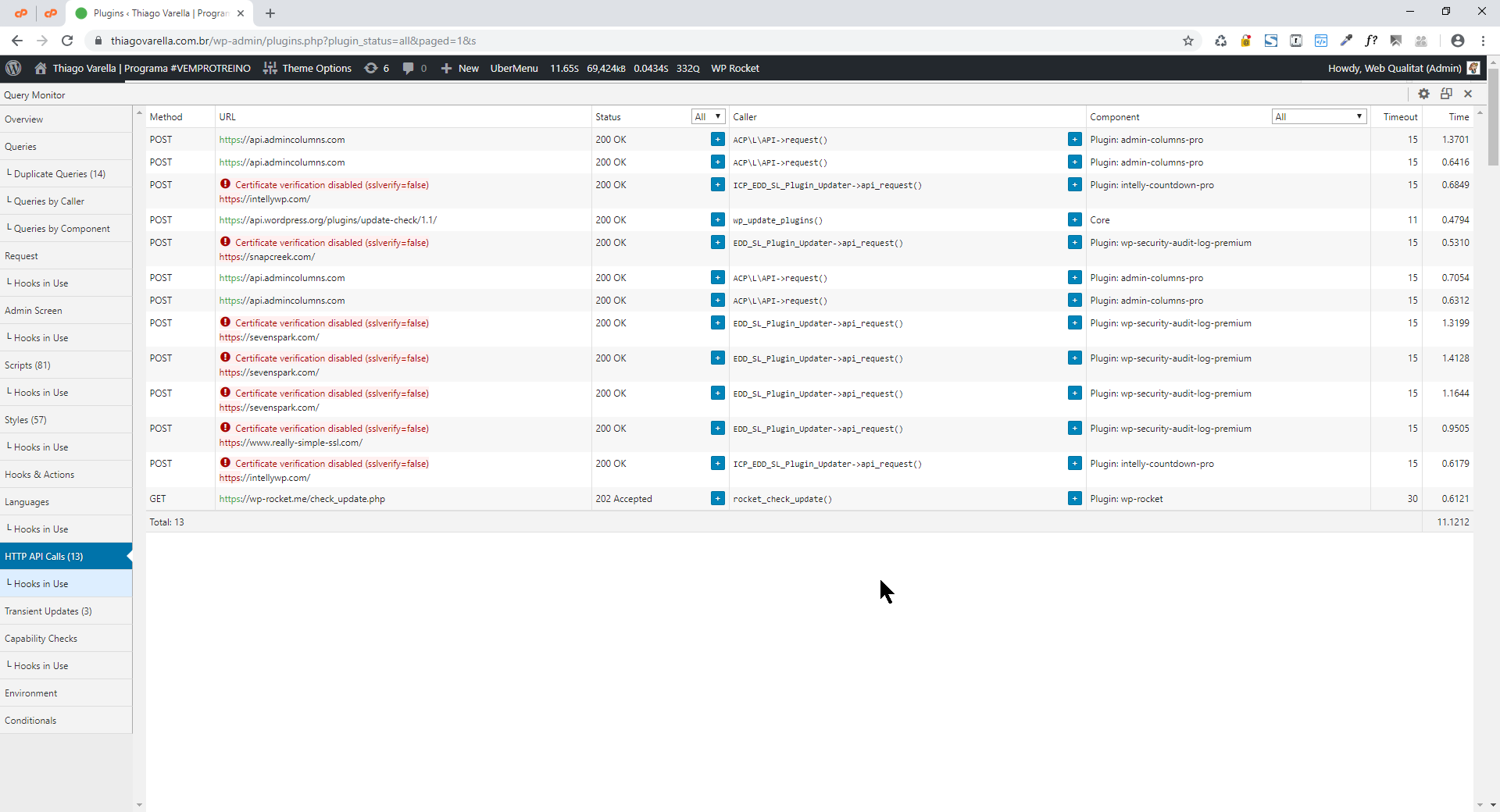Open the Chrome profile avatar
This screenshot has width=1500, height=812.
tap(1458, 41)
